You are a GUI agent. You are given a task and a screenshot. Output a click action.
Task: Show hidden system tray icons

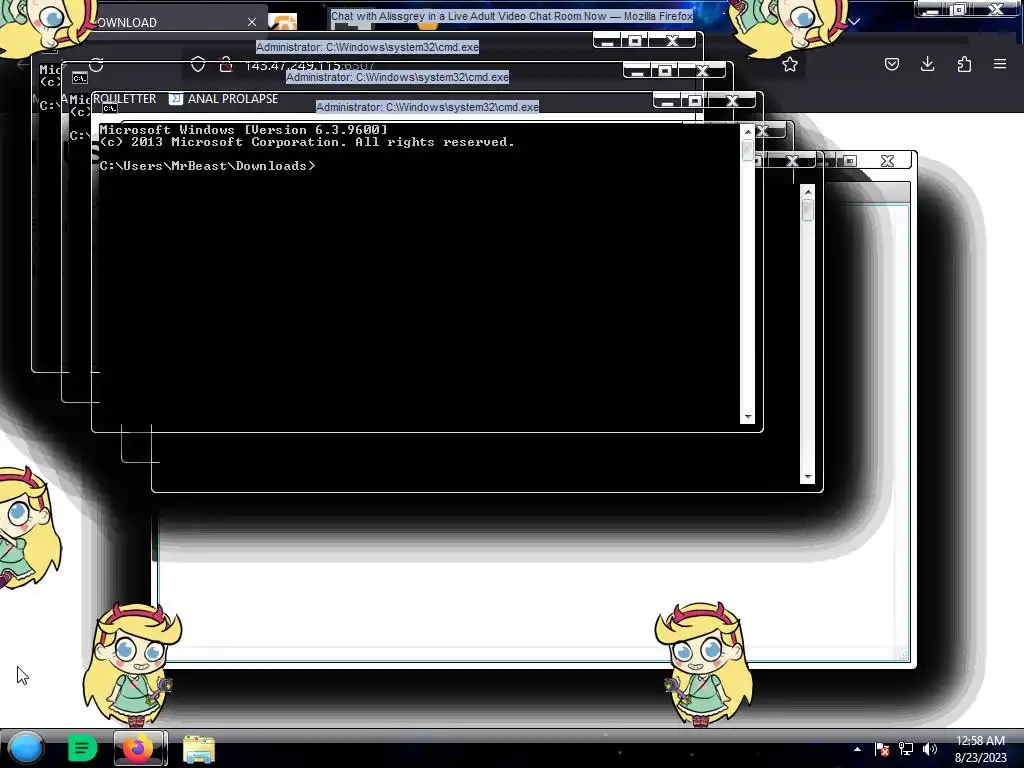857,749
